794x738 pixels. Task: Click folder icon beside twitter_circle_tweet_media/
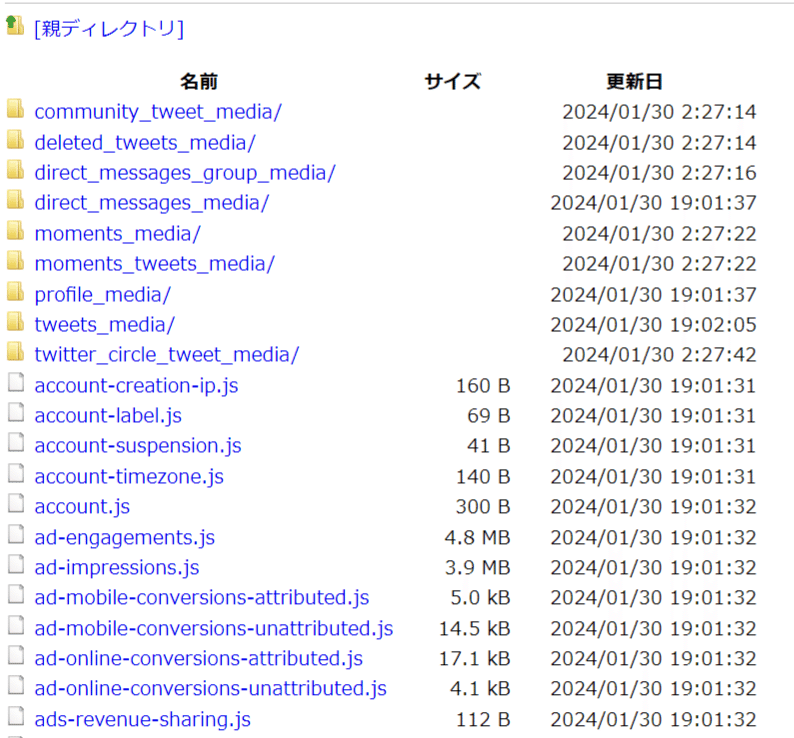[x=15, y=351]
